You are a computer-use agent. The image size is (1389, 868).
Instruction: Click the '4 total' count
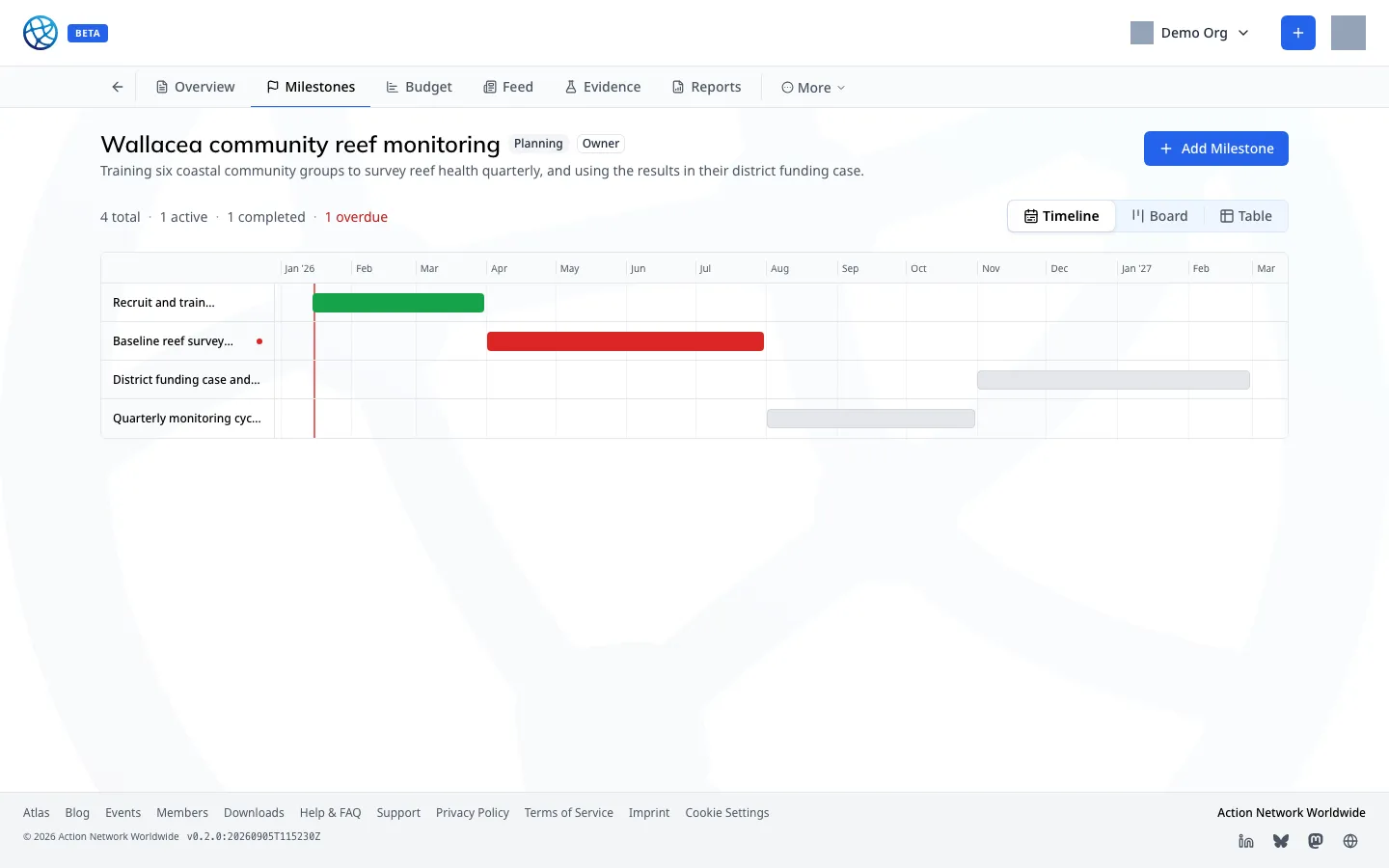pyautogui.click(x=121, y=217)
